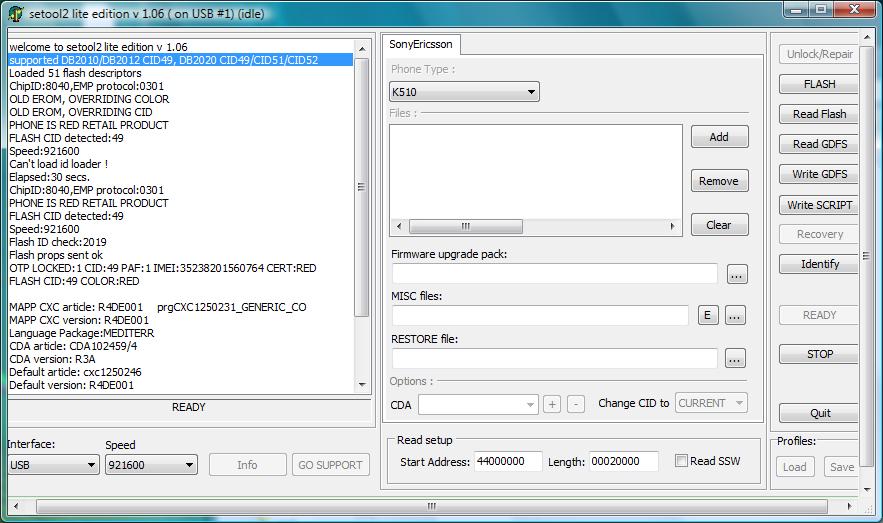Open the CDA combo box
Screen dimensions: 883x523
(478, 404)
